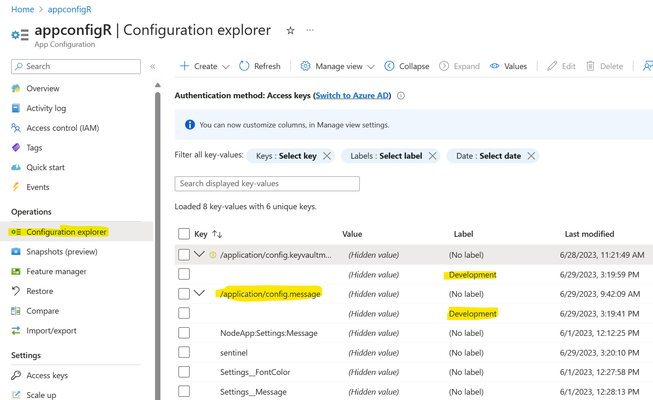Check the Settings__Message checkbox

click(x=184, y=392)
